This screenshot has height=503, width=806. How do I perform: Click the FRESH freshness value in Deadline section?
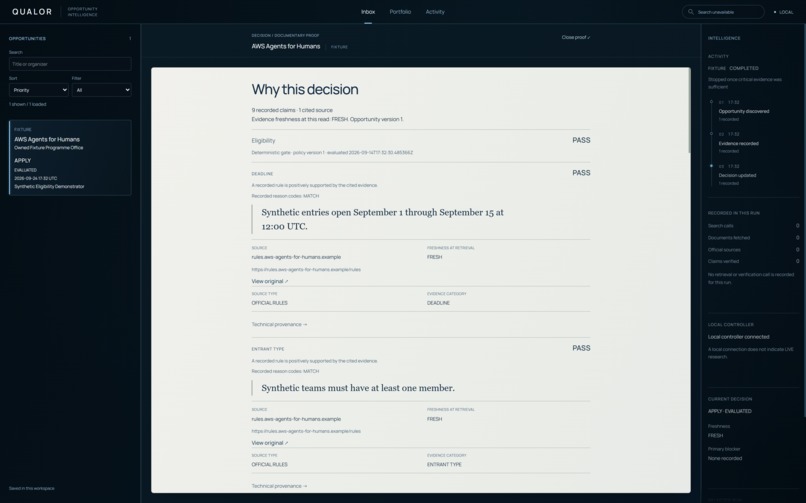click(434, 257)
